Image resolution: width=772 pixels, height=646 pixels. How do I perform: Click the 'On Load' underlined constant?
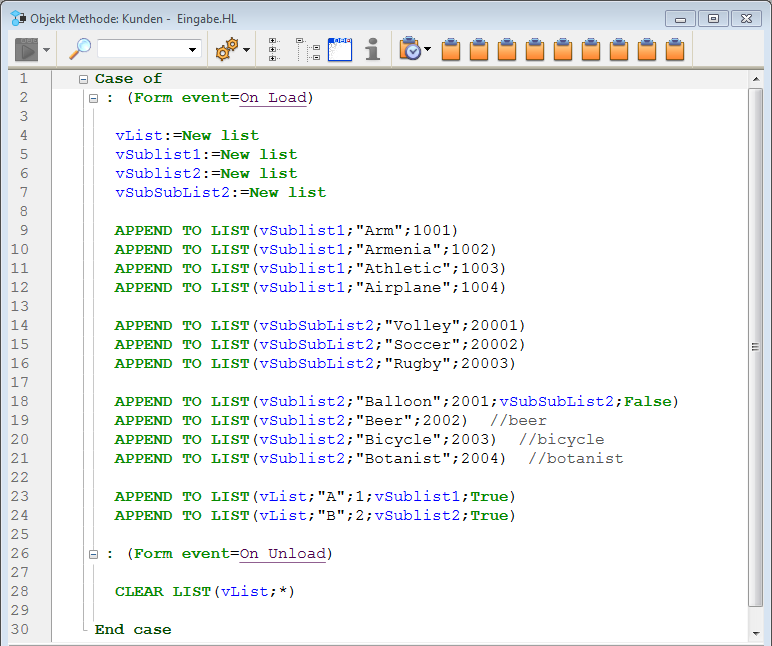pos(273,98)
